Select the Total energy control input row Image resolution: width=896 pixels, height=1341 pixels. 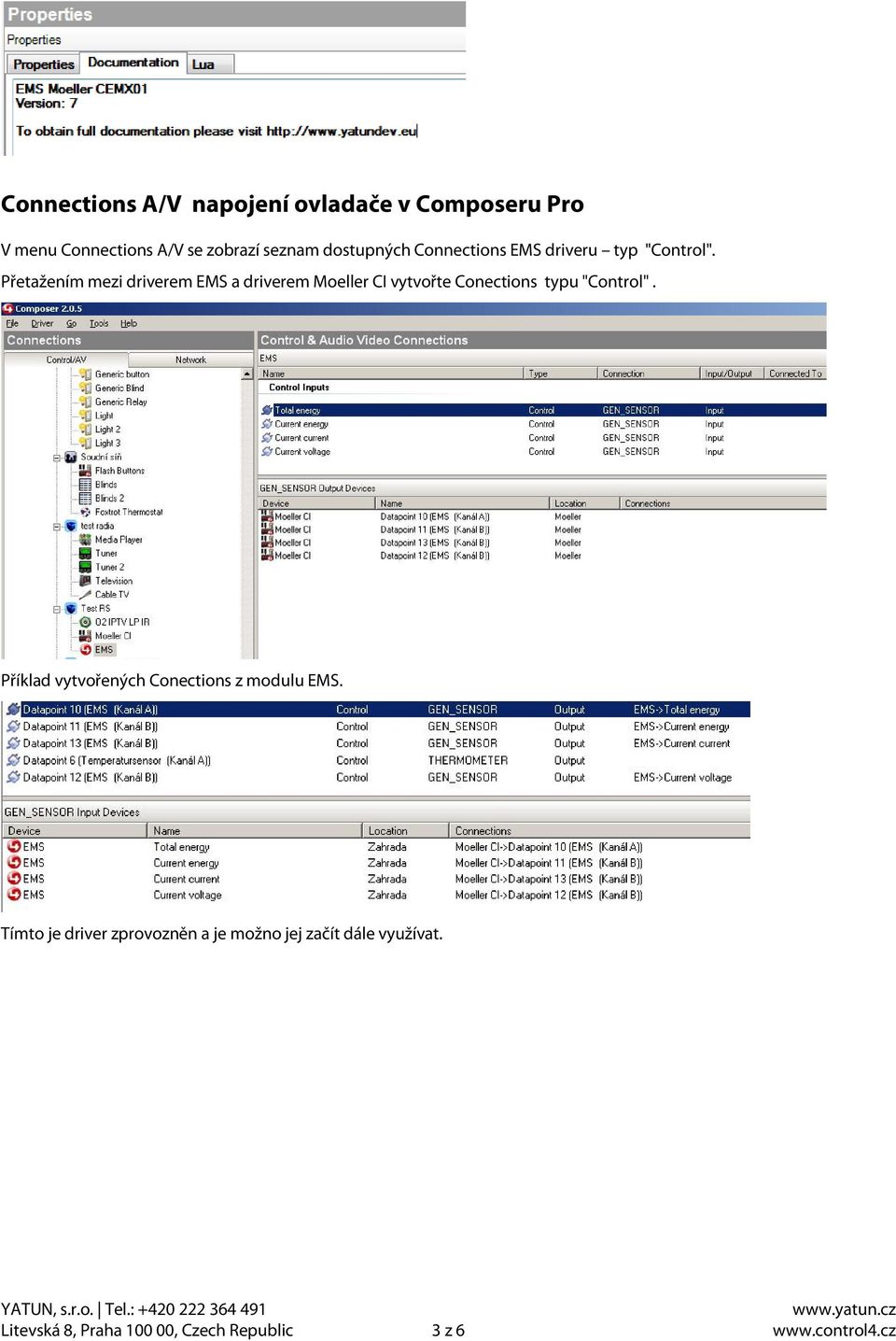coord(542,410)
